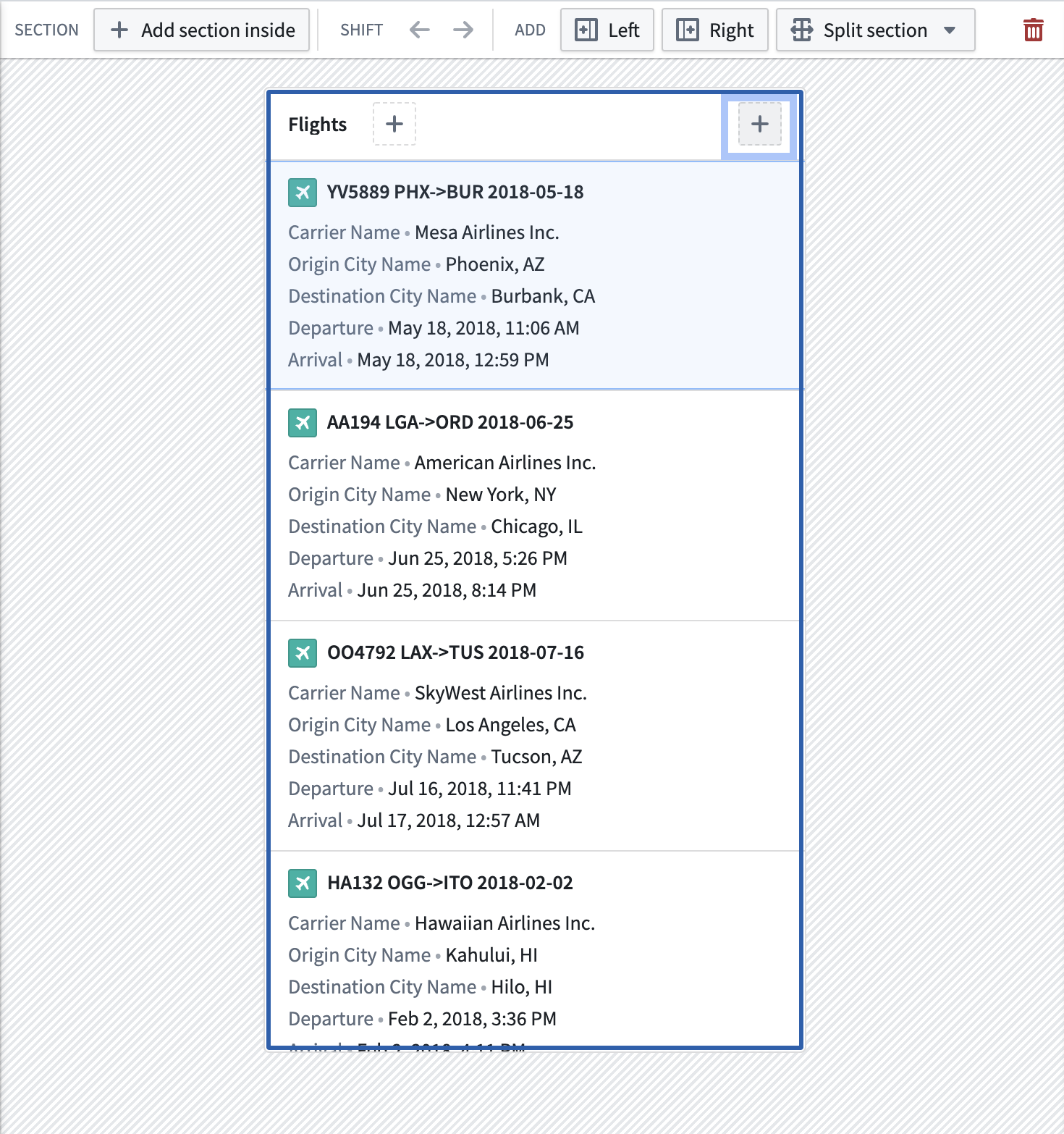Click departure Feb 2, 2018, 3:36 PM

[x=472, y=1019]
